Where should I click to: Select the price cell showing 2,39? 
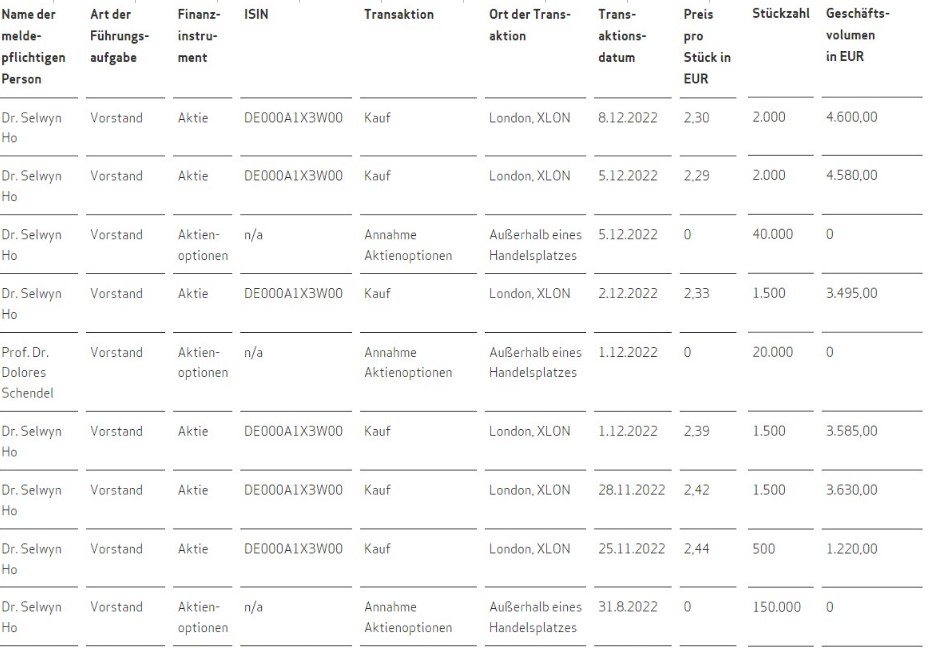697,431
